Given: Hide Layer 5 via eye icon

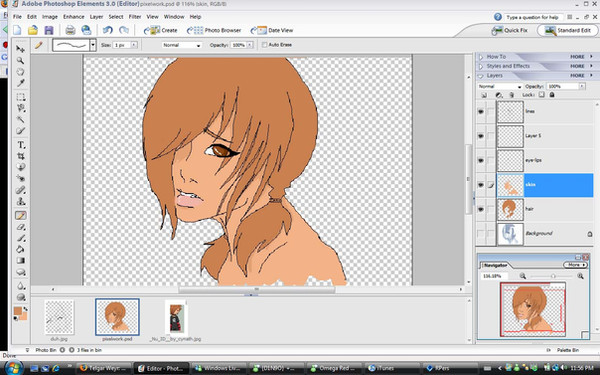Looking at the screenshot, I should coord(481,136).
